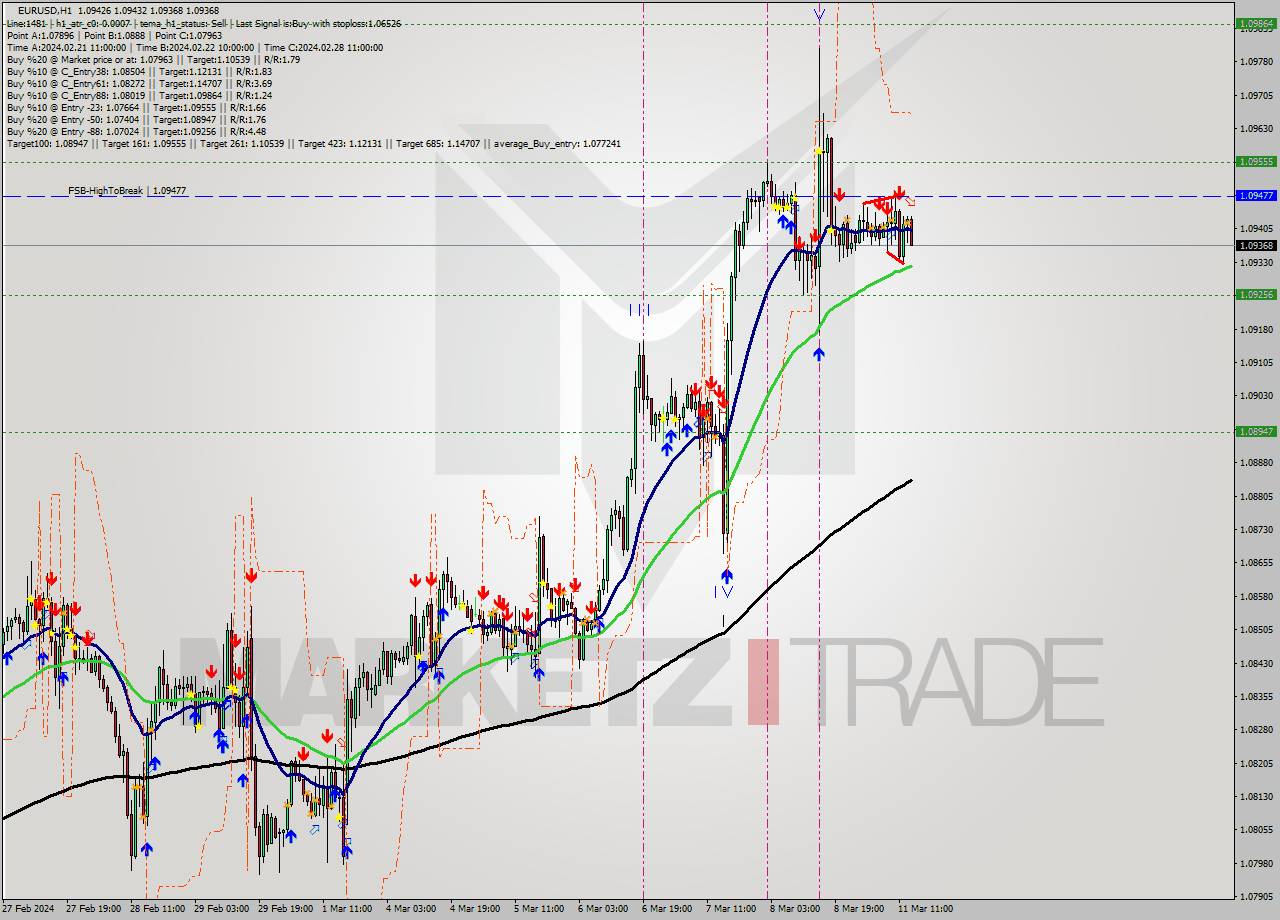Click the '4 Mar 03:00' time axis label

pos(411,909)
